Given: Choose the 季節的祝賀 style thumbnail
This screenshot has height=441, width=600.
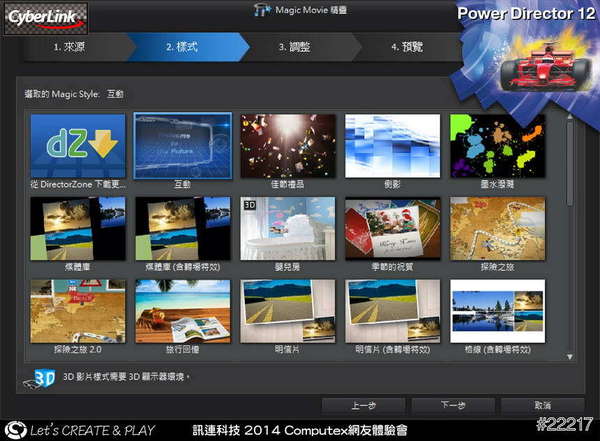Looking at the screenshot, I should click(393, 229).
